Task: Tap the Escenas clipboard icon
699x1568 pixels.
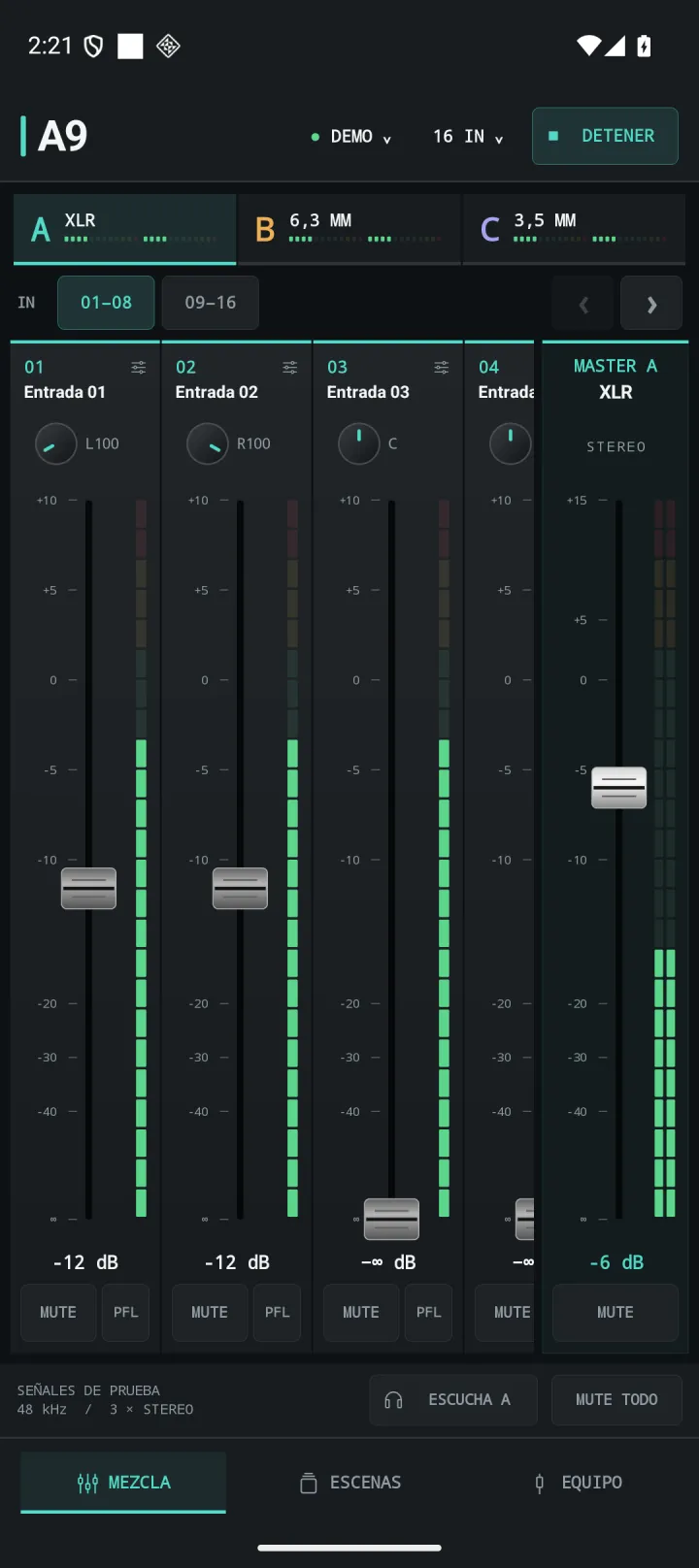Action: pos(309,1483)
